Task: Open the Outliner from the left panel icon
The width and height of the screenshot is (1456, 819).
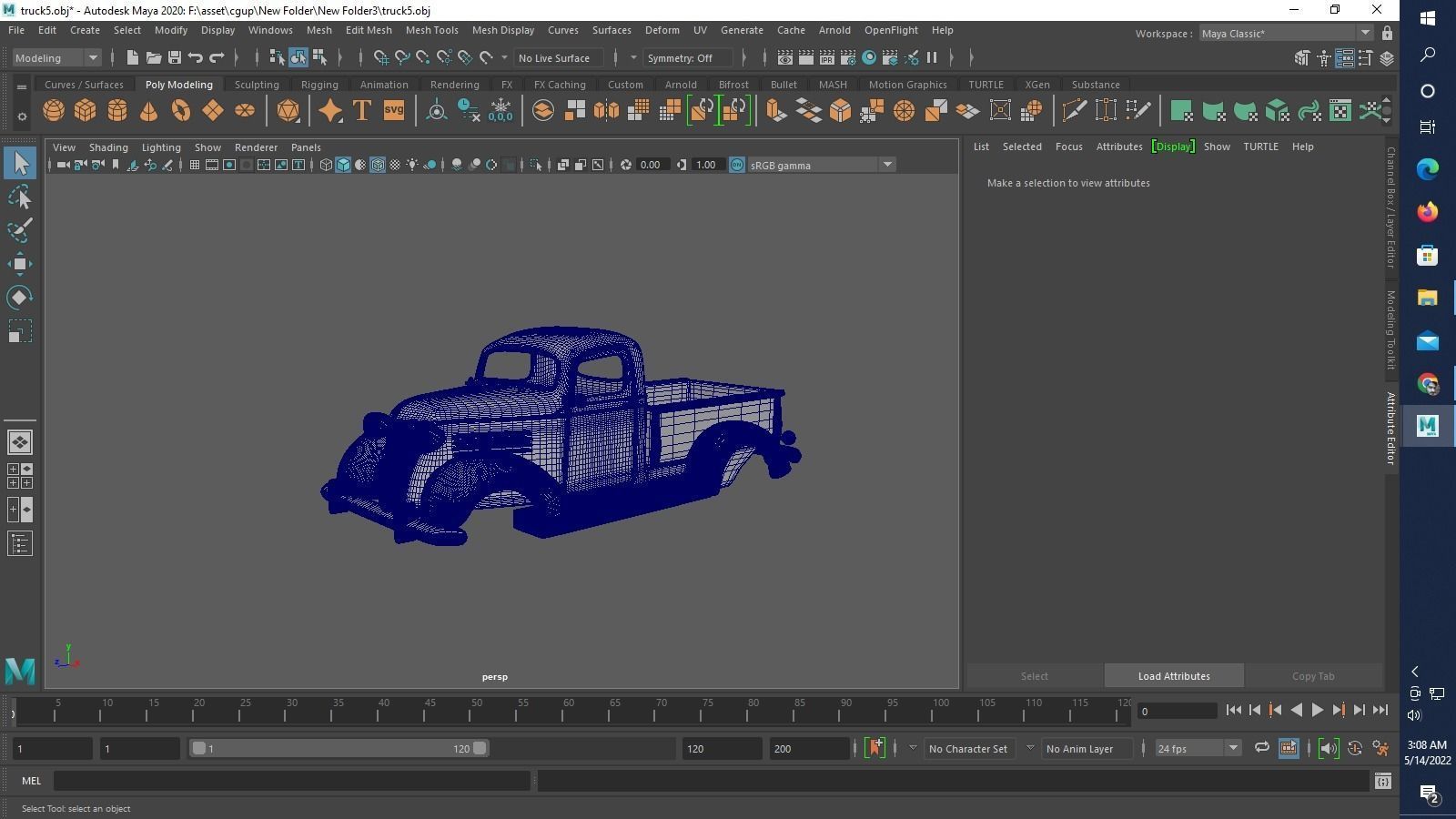Action: point(19,544)
